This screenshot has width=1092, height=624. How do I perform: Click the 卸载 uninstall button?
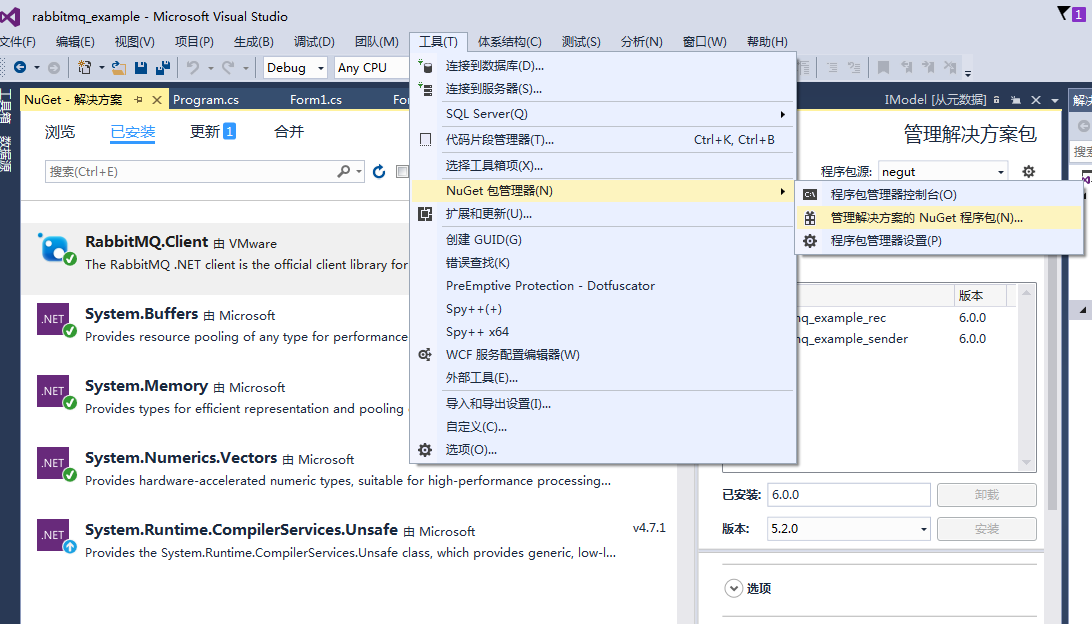987,495
